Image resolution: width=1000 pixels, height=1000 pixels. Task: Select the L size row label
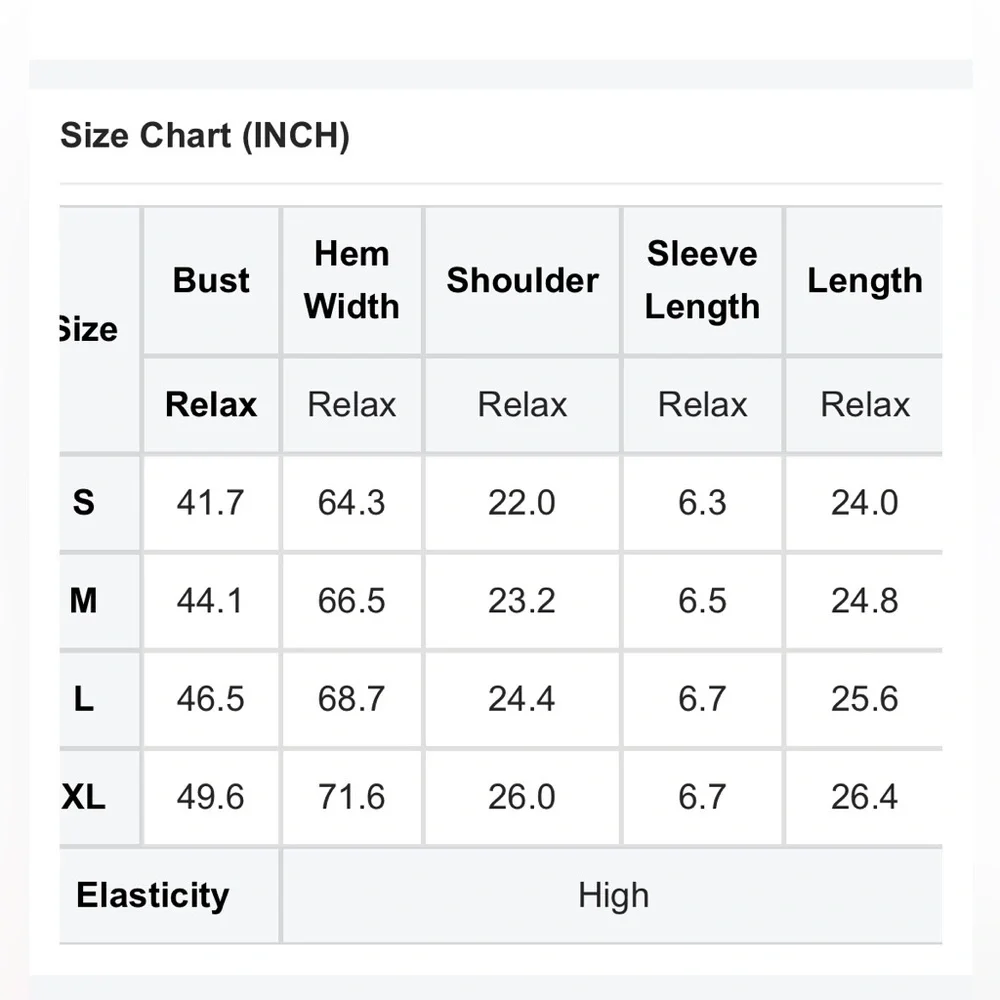(x=84, y=698)
